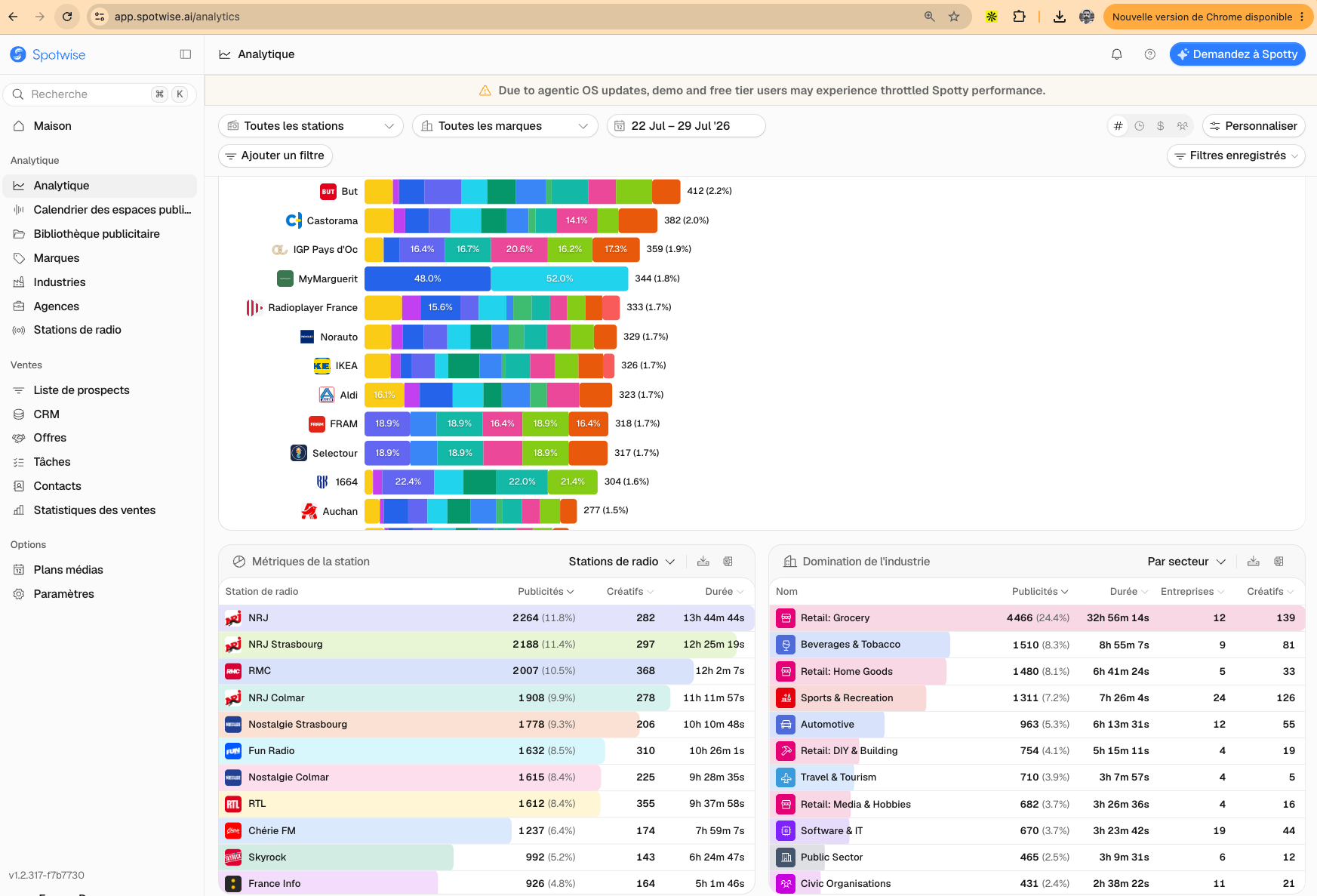Click the RTL station logo
The image size is (1317, 896).
pyautogui.click(x=233, y=804)
